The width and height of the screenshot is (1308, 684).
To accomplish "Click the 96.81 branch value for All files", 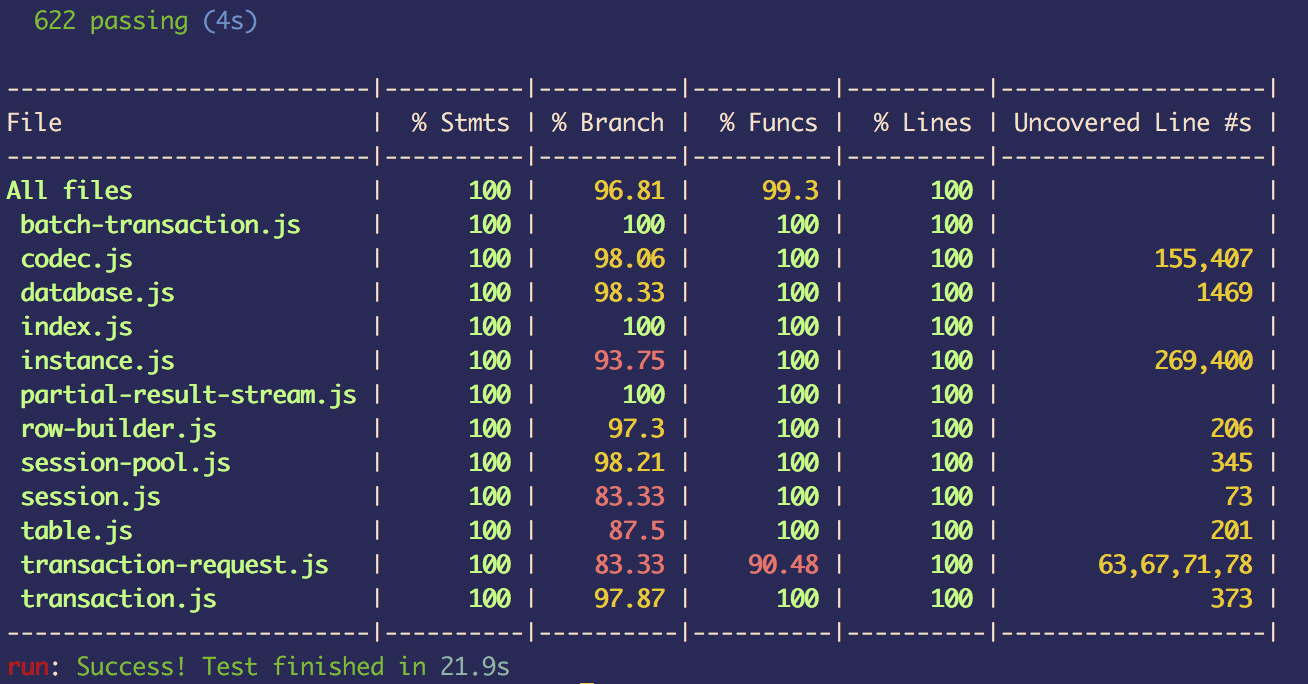I will 629,191.
